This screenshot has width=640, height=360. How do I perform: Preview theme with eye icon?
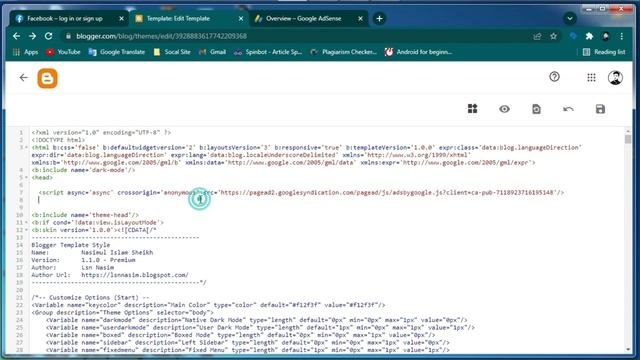504,109
